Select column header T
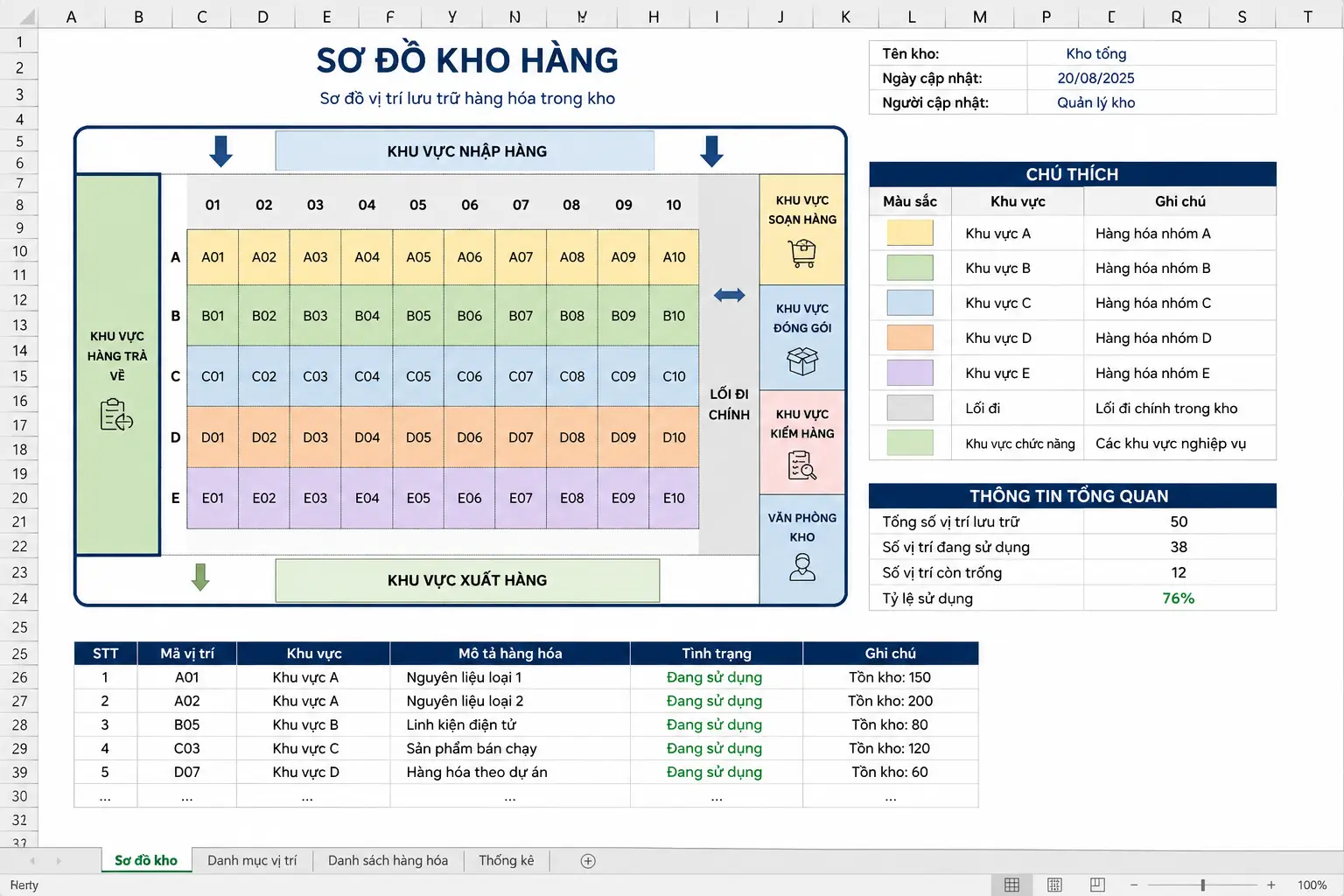The width and height of the screenshot is (1344, 896). [1307, 17]
